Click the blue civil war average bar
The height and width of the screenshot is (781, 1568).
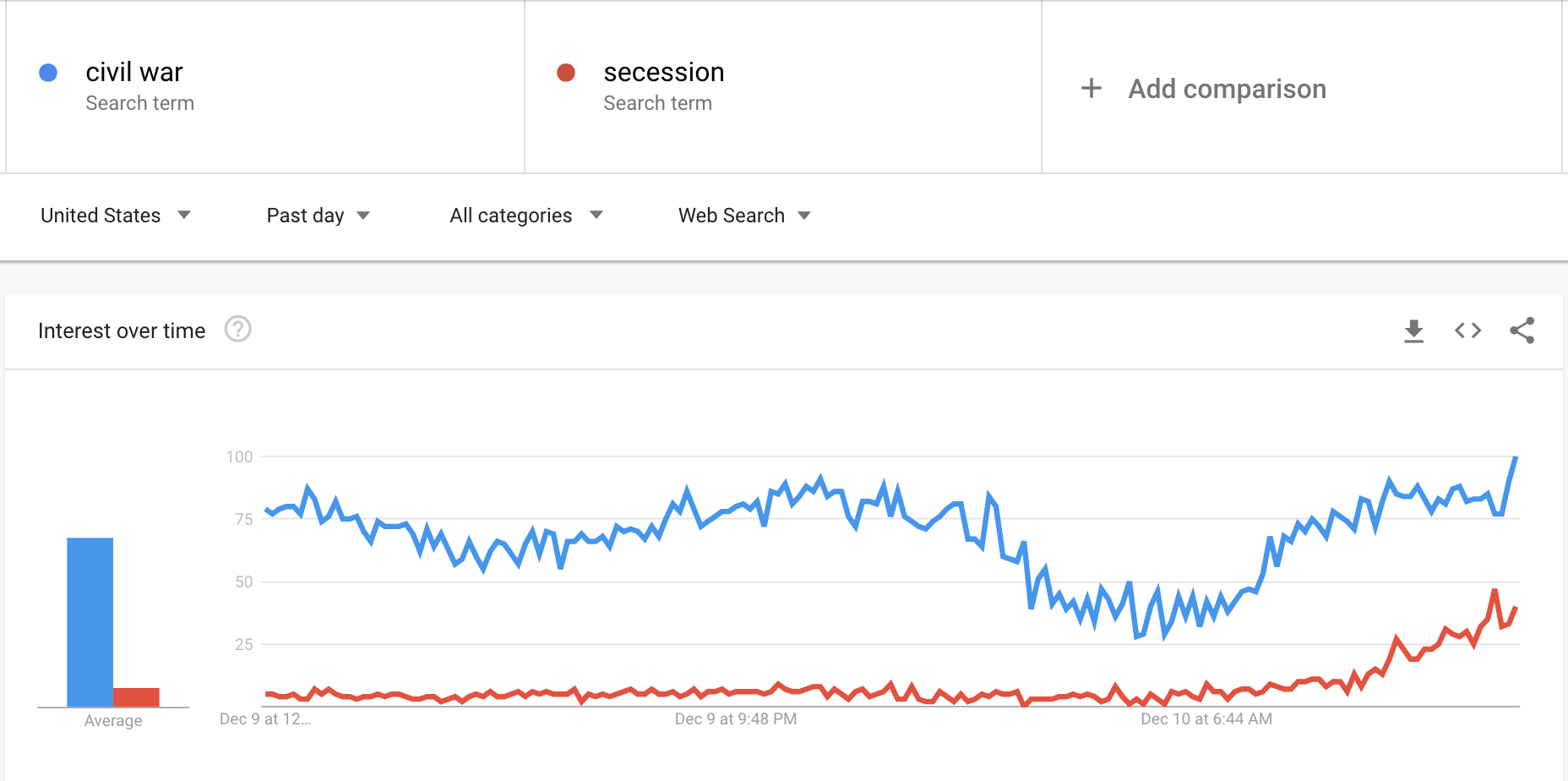point(90,621)
